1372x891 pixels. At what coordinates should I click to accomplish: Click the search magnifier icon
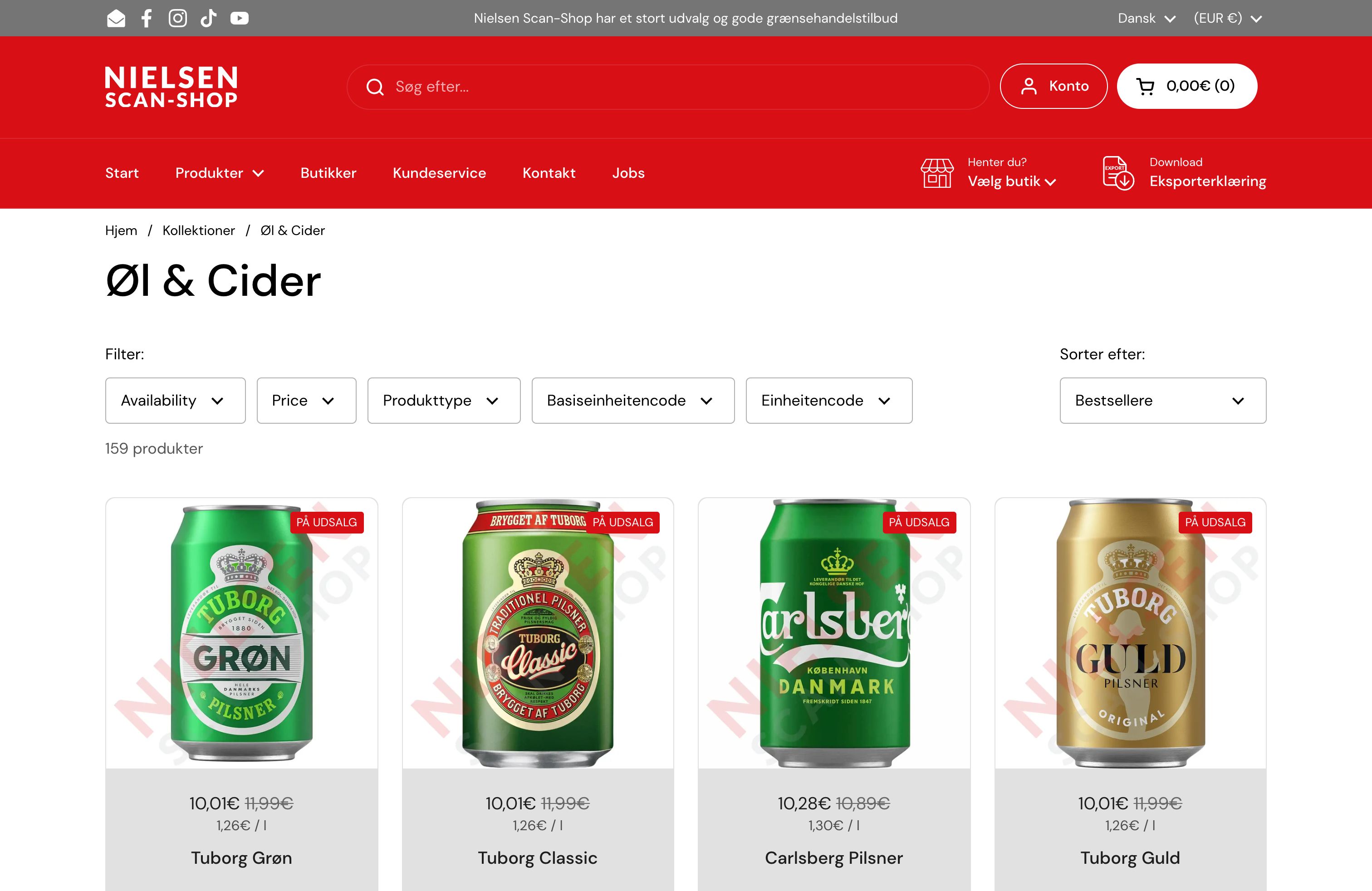(375, 87)
